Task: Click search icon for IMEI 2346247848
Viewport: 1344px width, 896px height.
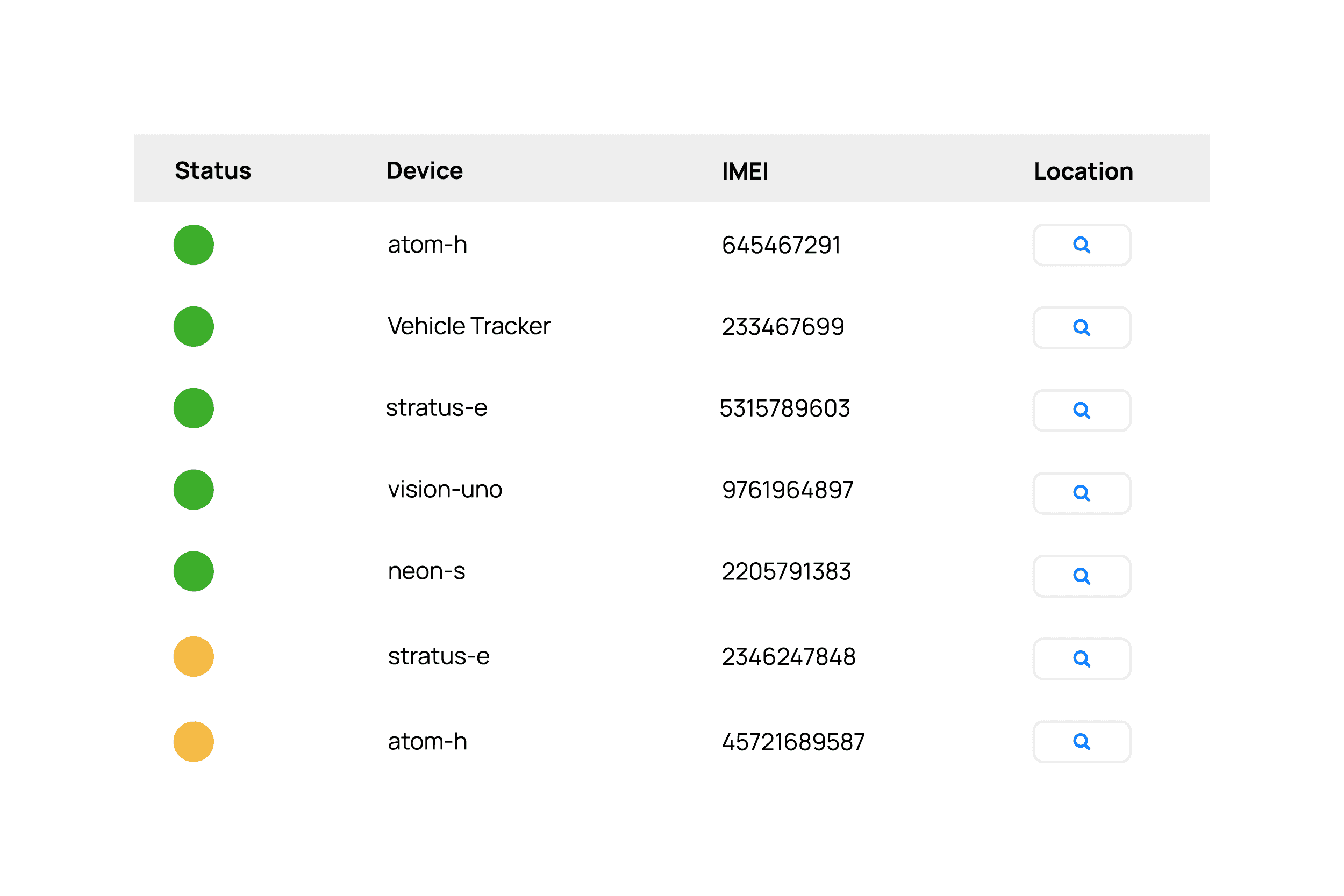Action: point(1081,659)
